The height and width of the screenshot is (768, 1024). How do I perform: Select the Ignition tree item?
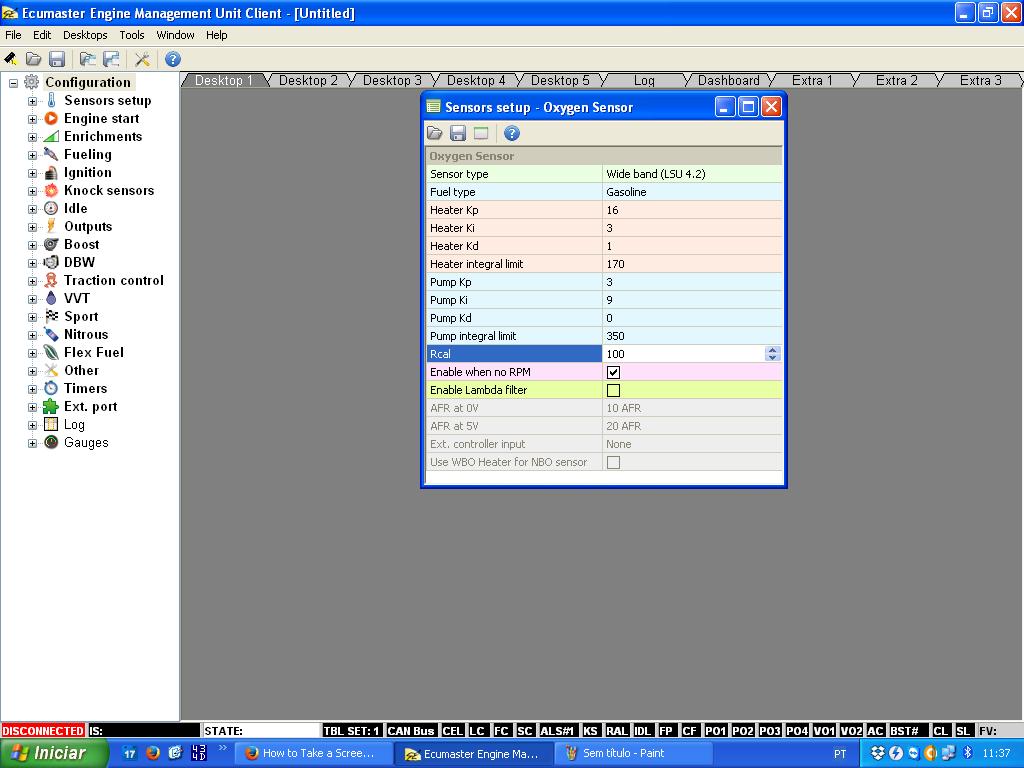[87, 172]
